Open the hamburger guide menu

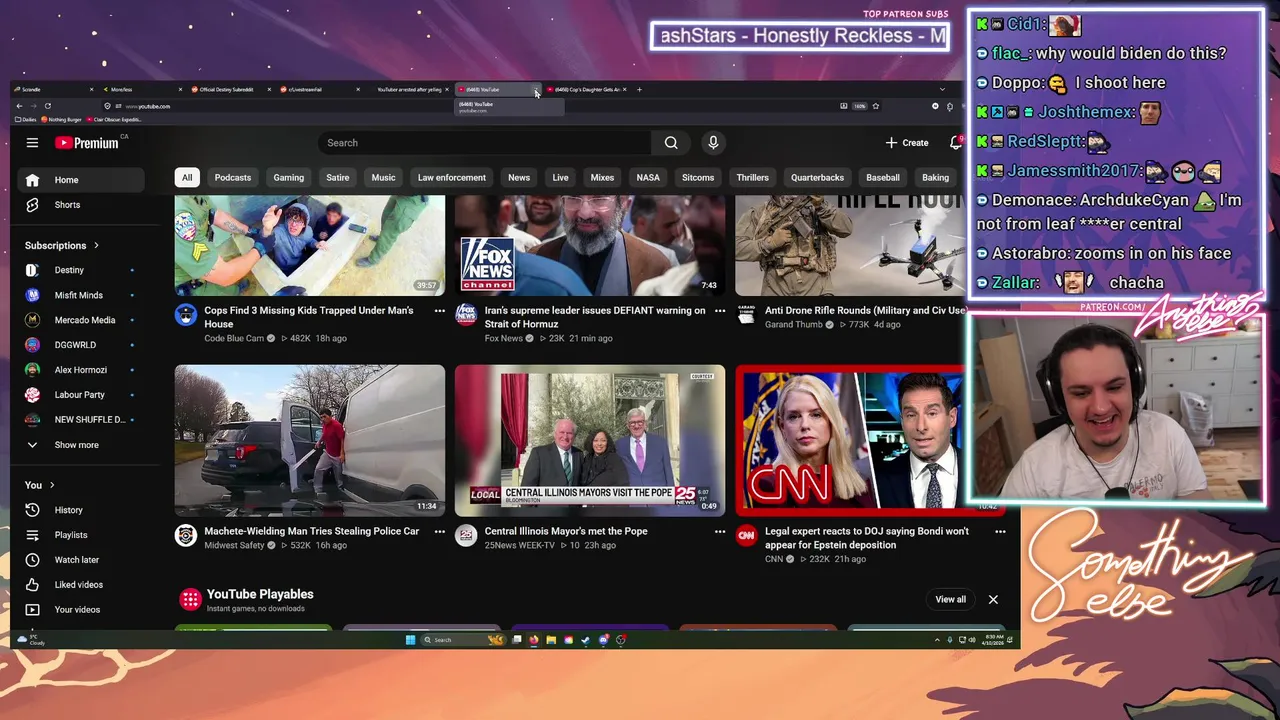tap(32, 143)
